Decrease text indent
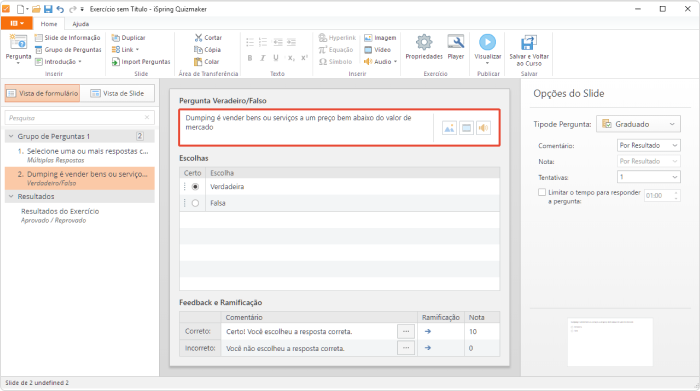Image resolution: width=700 pixels, height=391 pixels. (278, 42)
